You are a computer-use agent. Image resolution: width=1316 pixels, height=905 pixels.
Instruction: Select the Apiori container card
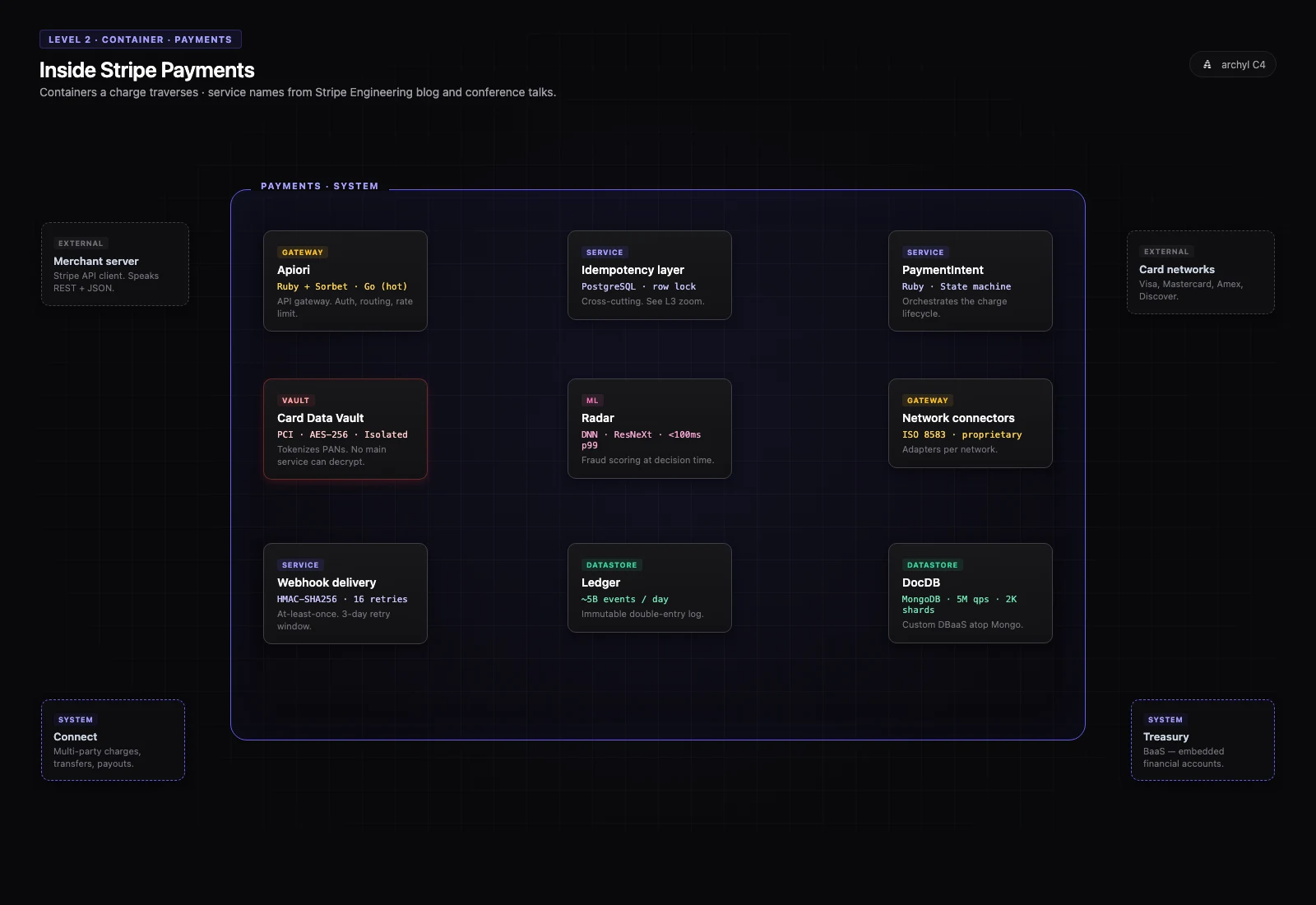[345, 281]
